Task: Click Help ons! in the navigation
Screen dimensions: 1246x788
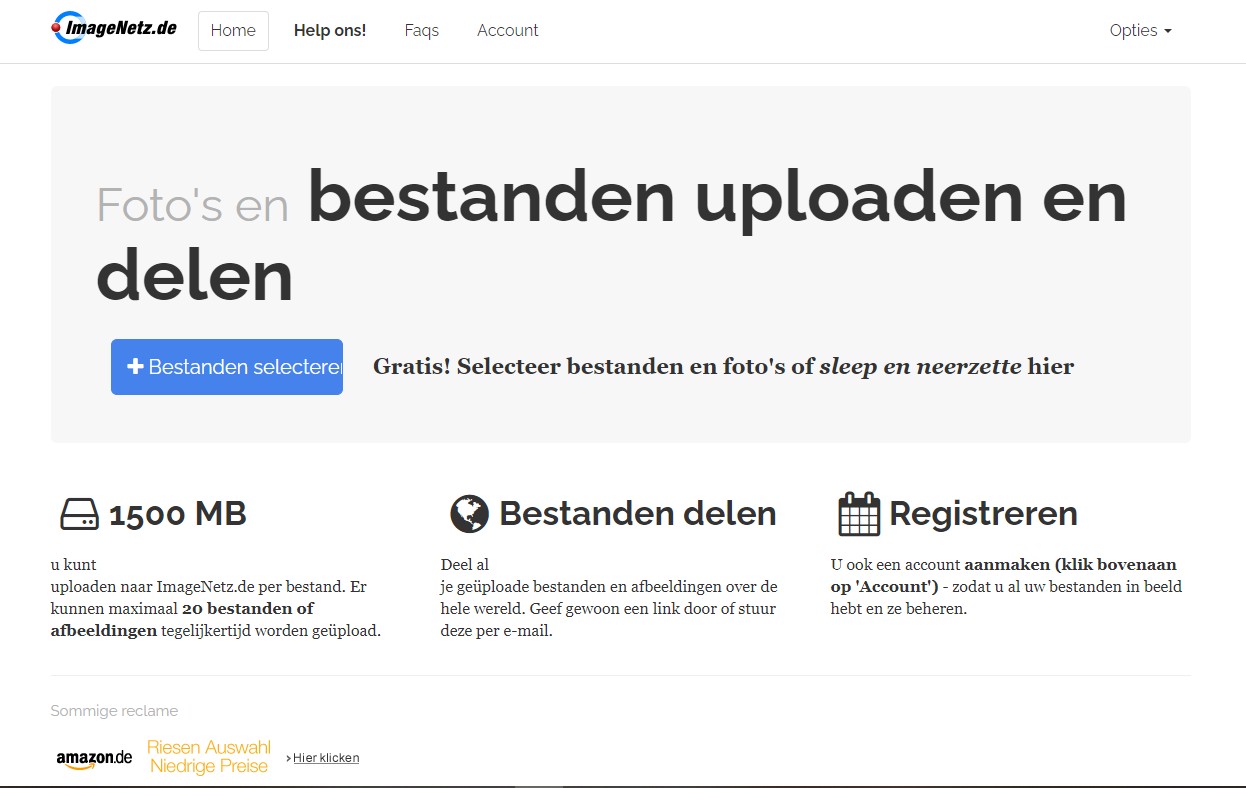Action: 330,30
